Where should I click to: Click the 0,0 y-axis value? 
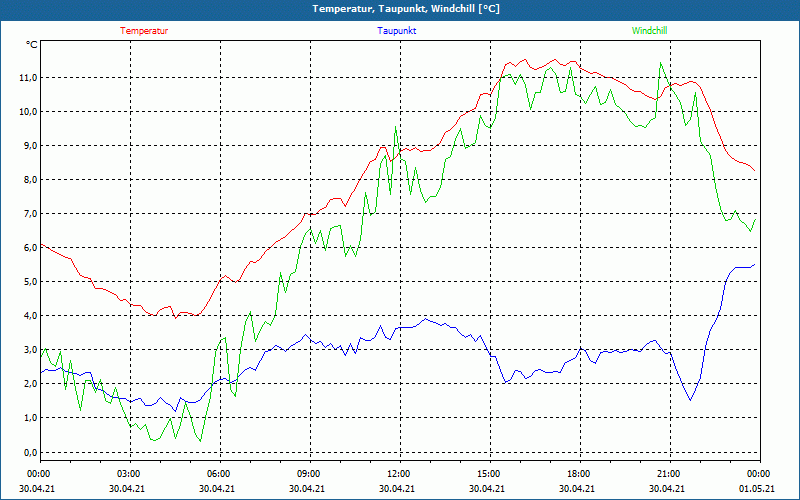[x=30, y=453]
